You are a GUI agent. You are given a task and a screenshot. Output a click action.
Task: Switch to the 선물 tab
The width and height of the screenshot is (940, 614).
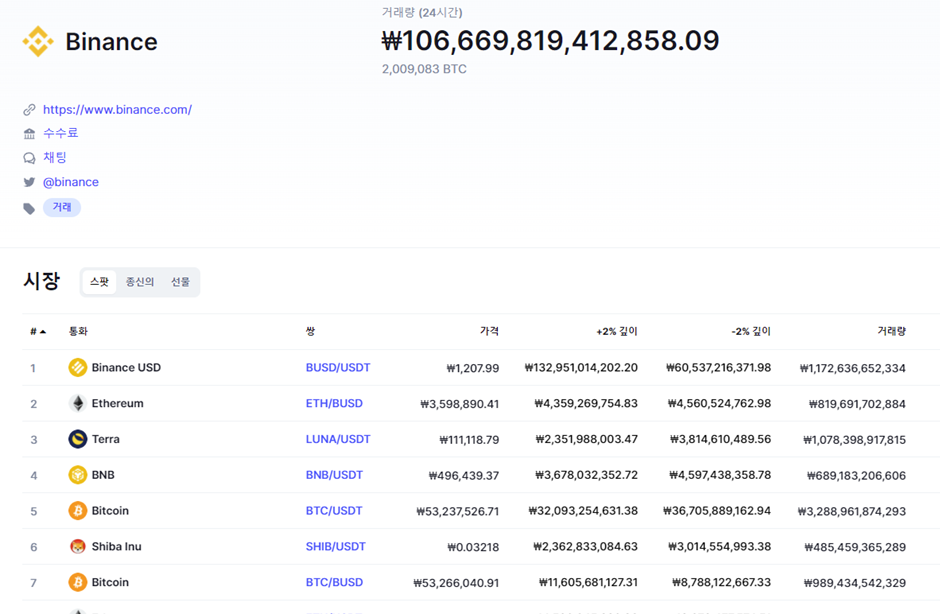[180, 282]
